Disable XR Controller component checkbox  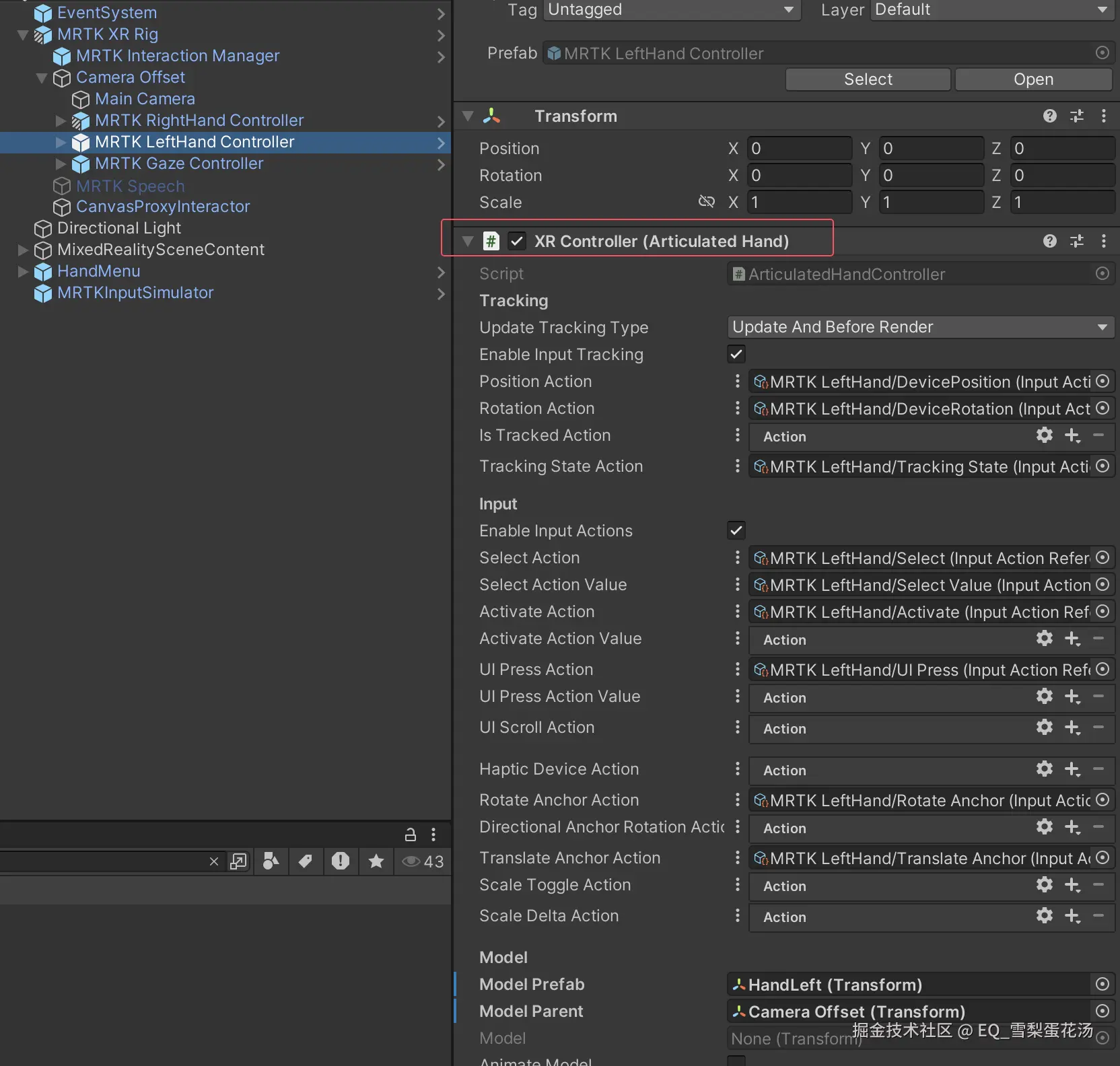[516, 241]
